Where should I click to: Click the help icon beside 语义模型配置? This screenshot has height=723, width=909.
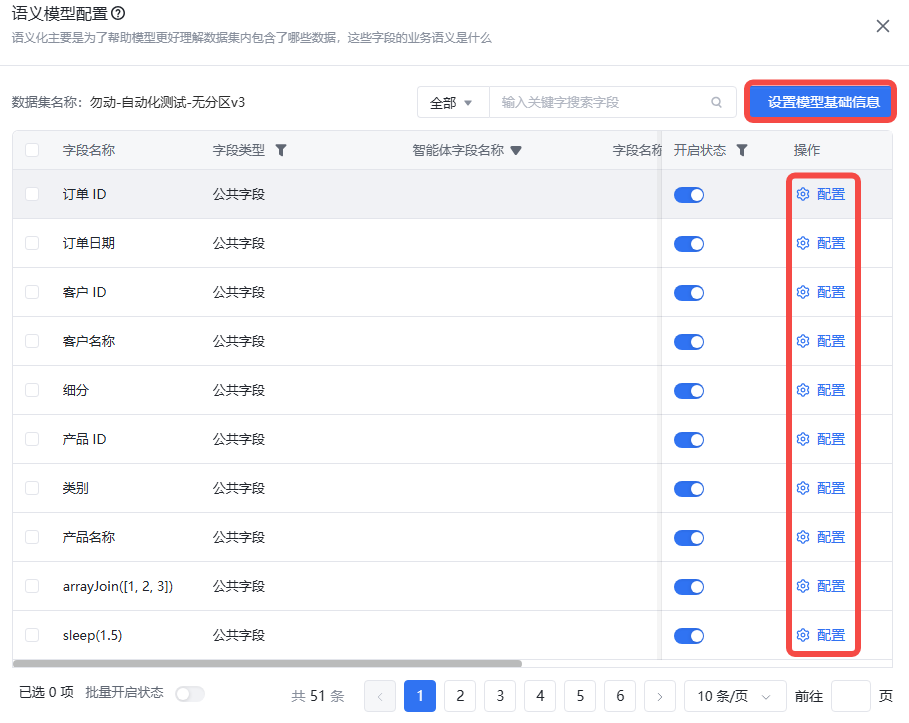click(118, 13)
